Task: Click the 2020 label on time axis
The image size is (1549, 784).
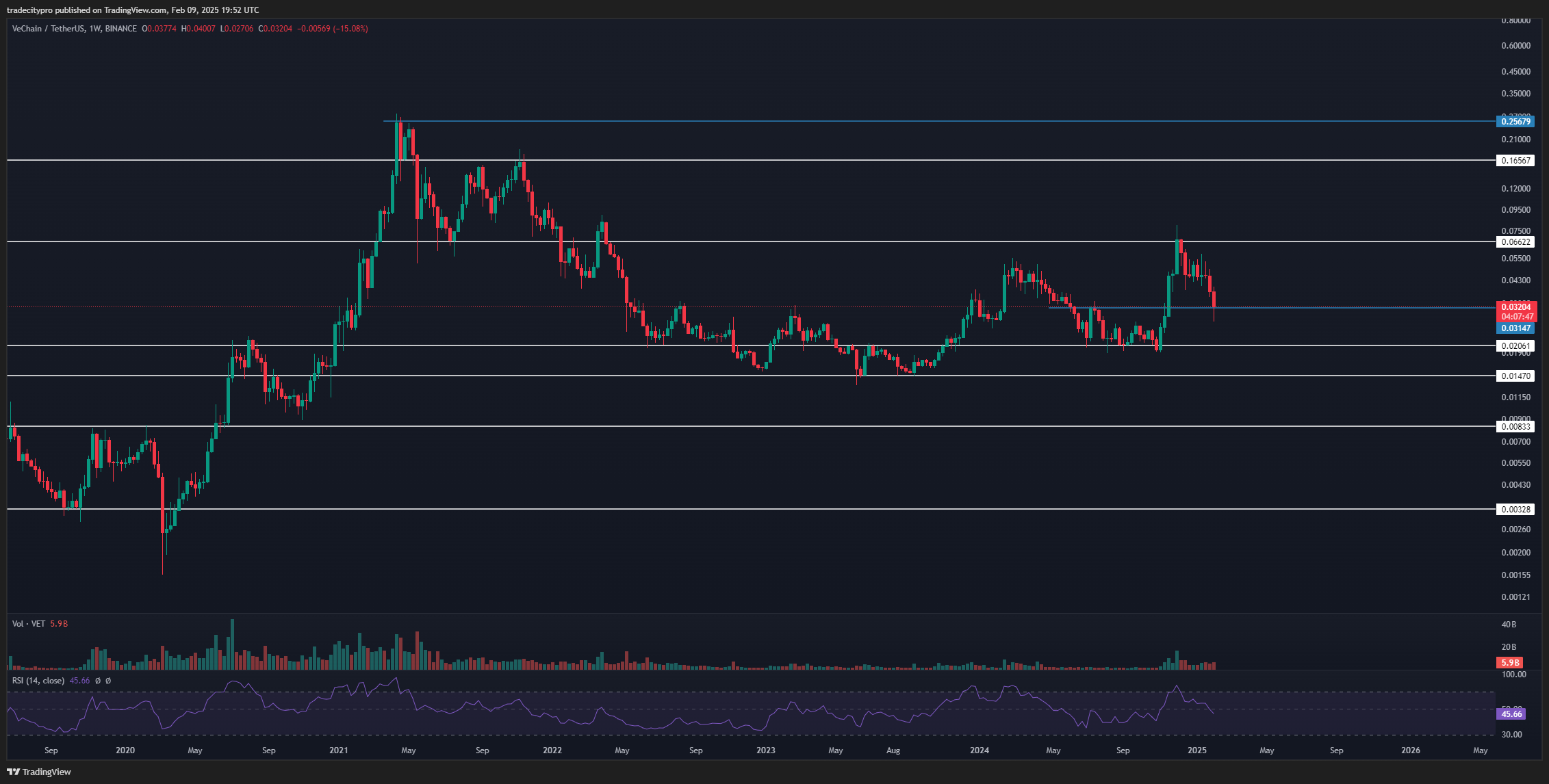Action: [125, 750]
